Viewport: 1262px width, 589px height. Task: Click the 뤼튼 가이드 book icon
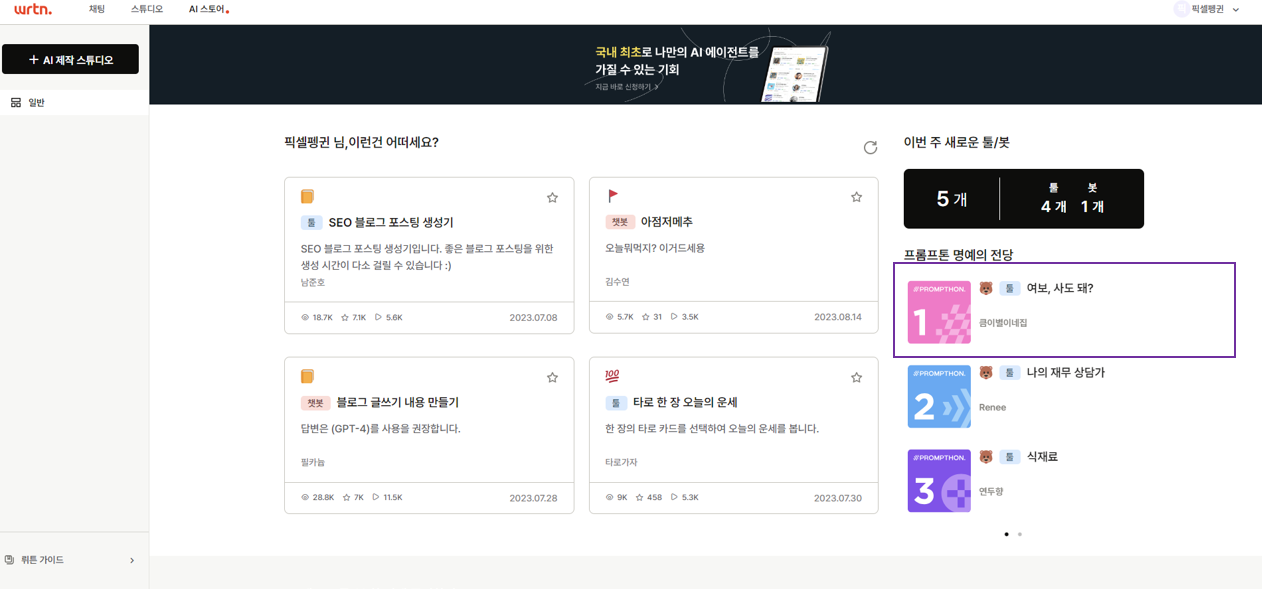[x=10, y=560]
